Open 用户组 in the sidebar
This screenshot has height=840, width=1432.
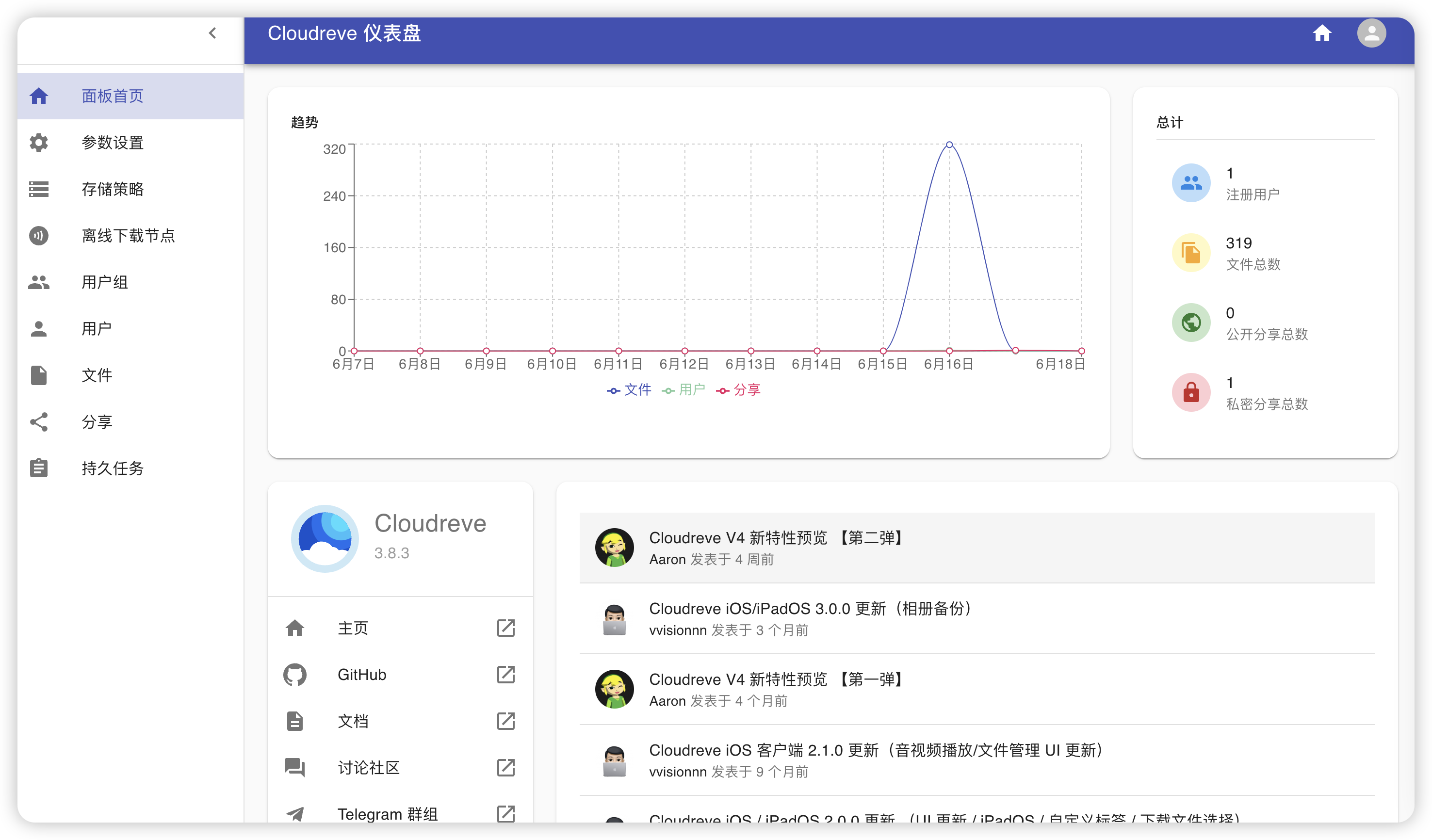pyautogui.click(x=130, y=282)
